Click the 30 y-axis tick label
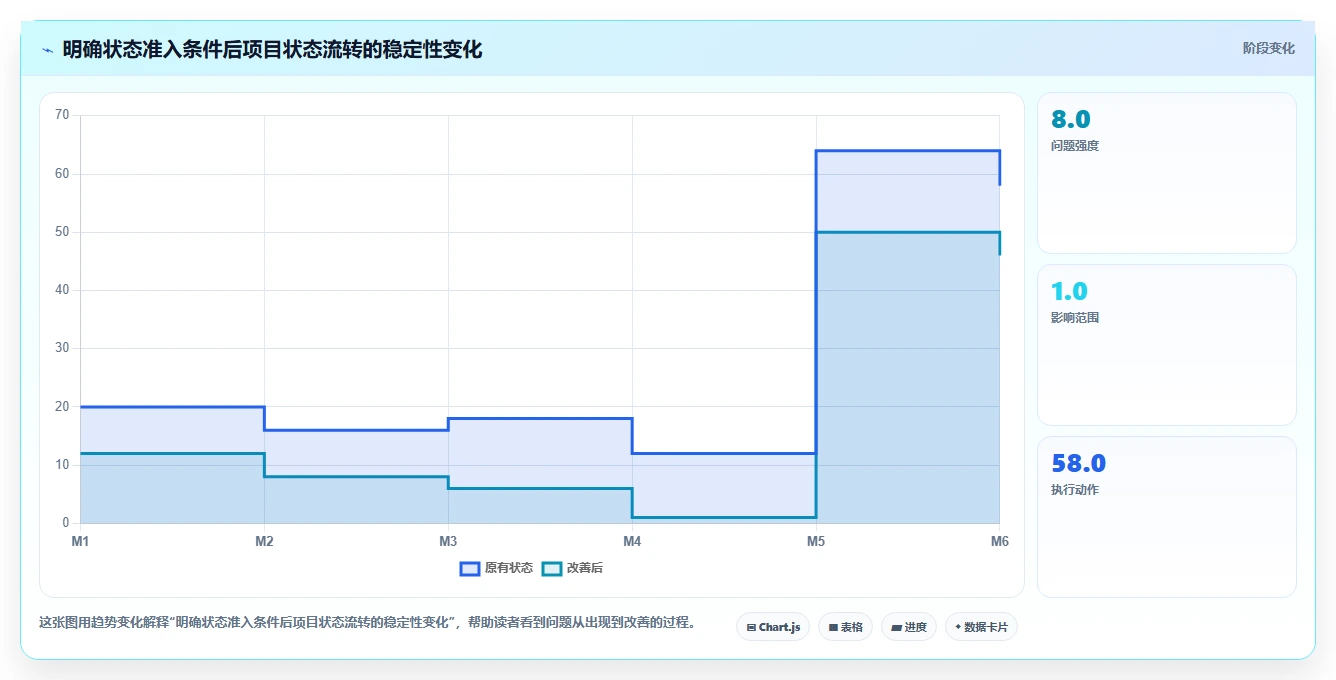 (x=62, y=348)
